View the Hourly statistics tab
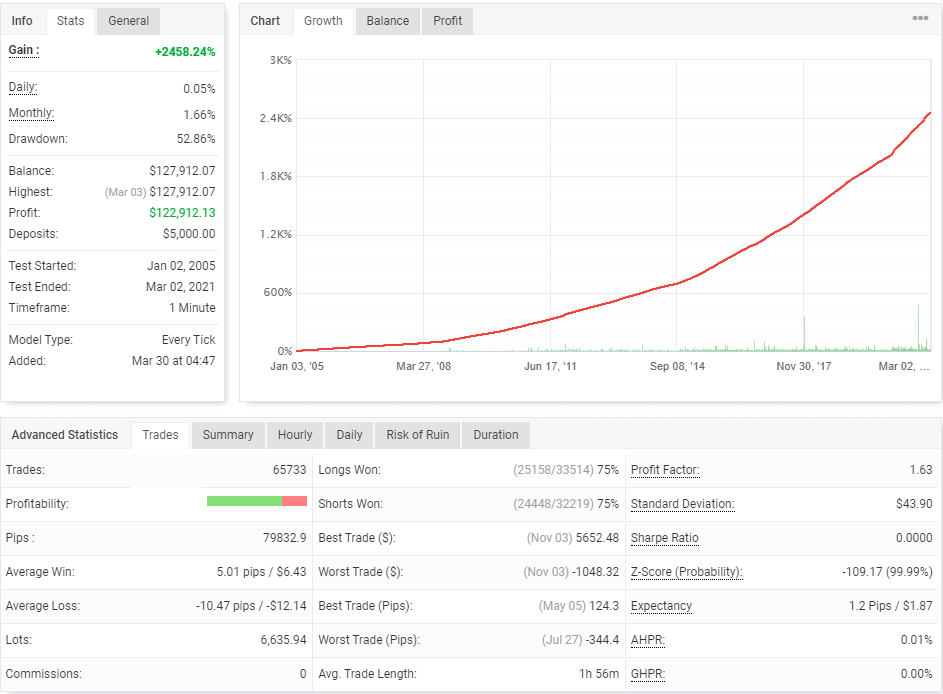 click(295, 435)
